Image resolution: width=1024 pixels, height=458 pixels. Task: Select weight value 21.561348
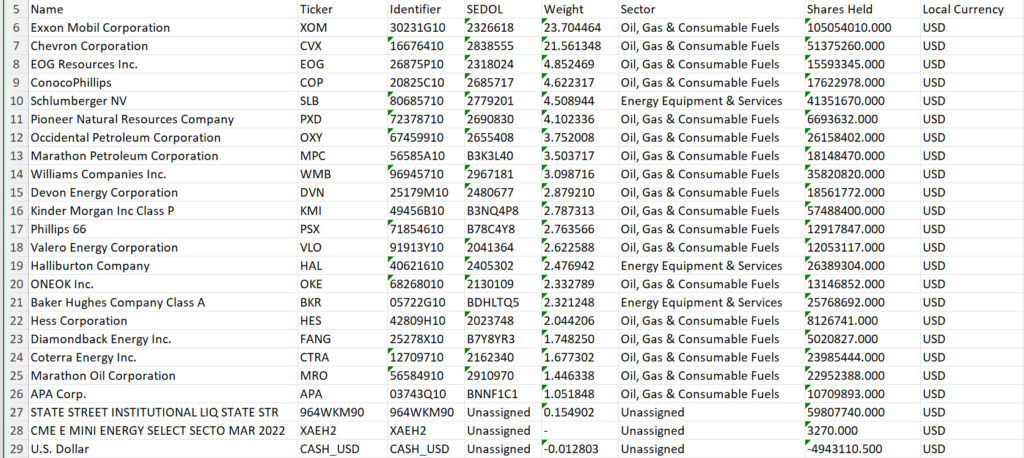579,46
